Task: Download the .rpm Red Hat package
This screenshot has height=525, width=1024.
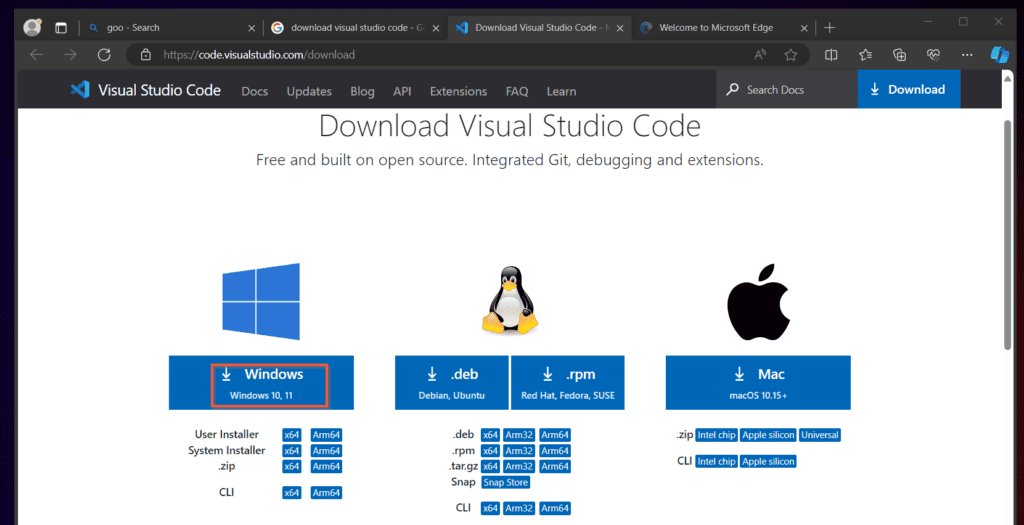Action: pos(568,383)
